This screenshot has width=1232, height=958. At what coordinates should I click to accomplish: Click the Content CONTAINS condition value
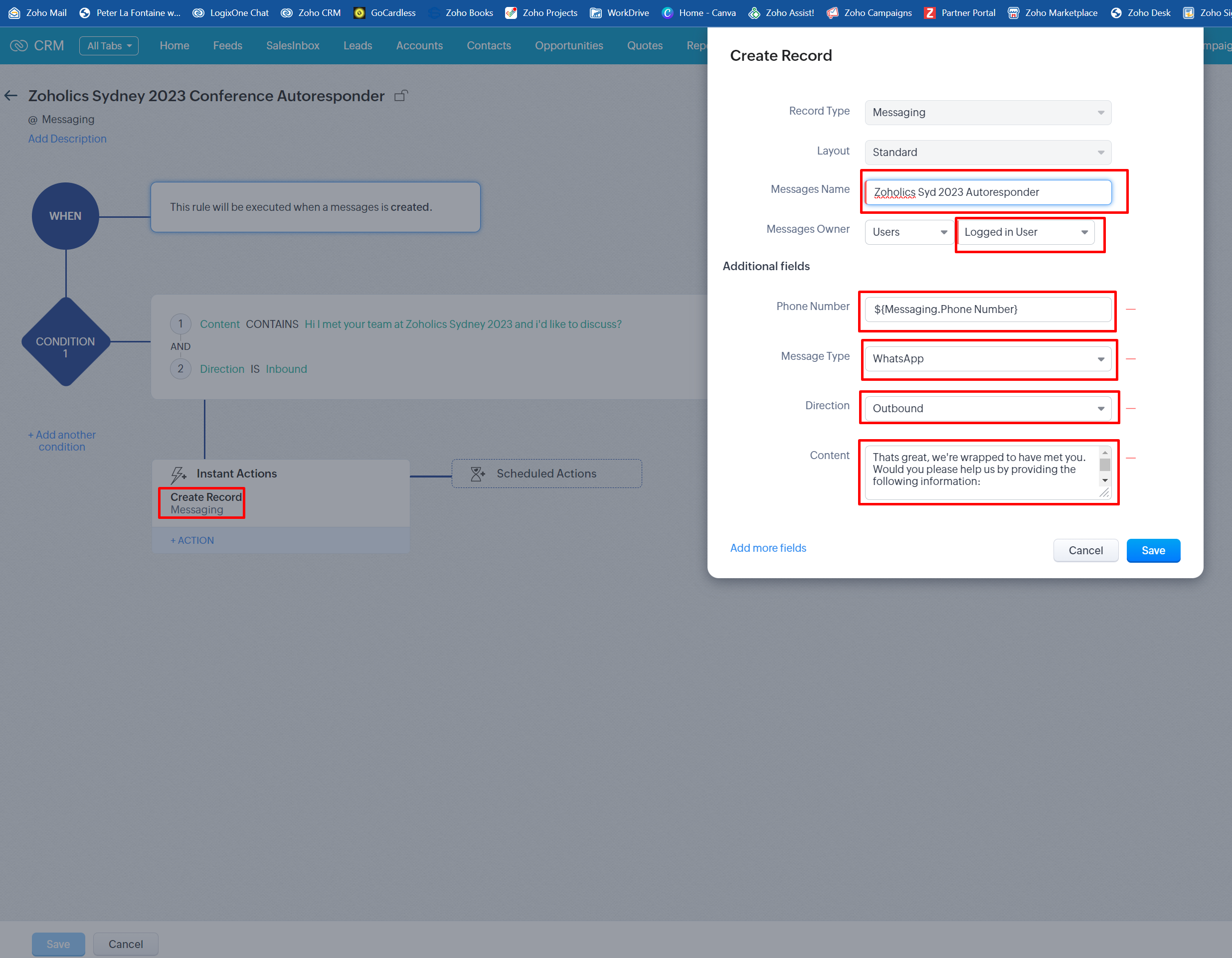click(463, 324)
